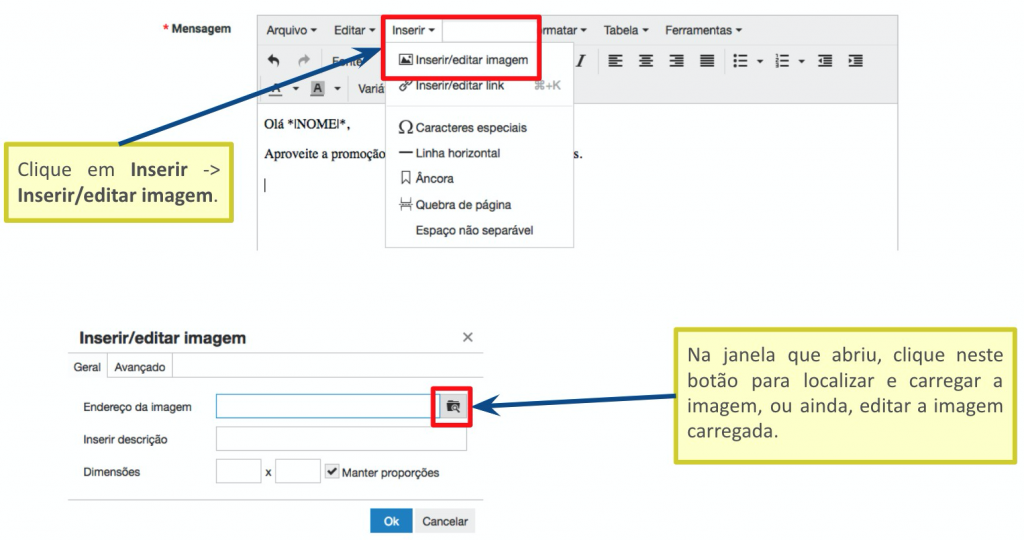Justify the text
1024x540 pixels.
tap(707, 61)
